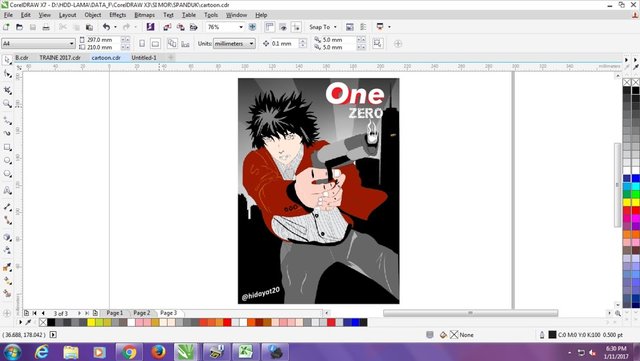
Task: Switch to Untitled-1 document tab
Action: click(144, 58)
